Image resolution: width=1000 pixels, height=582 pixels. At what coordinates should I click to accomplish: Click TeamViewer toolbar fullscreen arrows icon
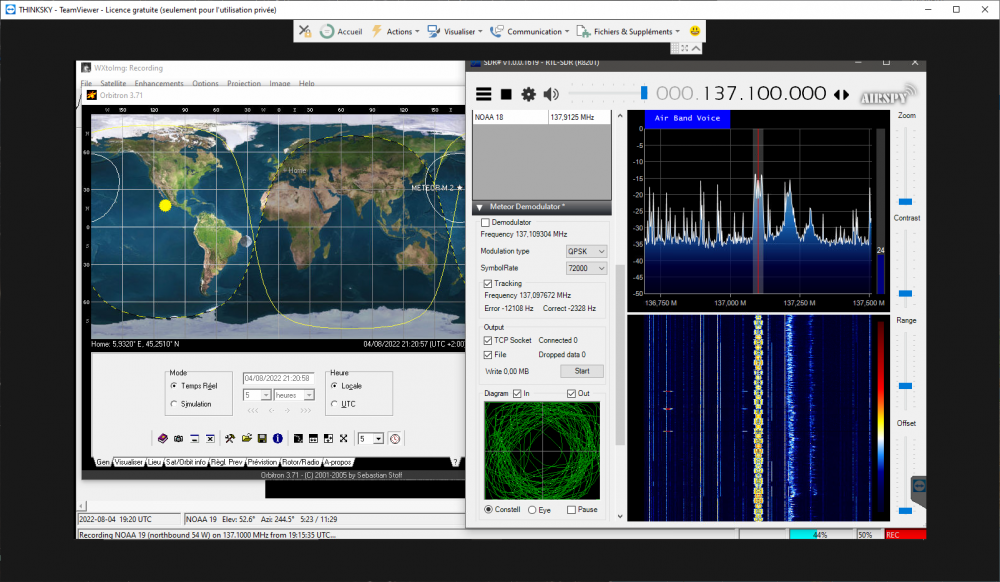click(x=684, y=48)
